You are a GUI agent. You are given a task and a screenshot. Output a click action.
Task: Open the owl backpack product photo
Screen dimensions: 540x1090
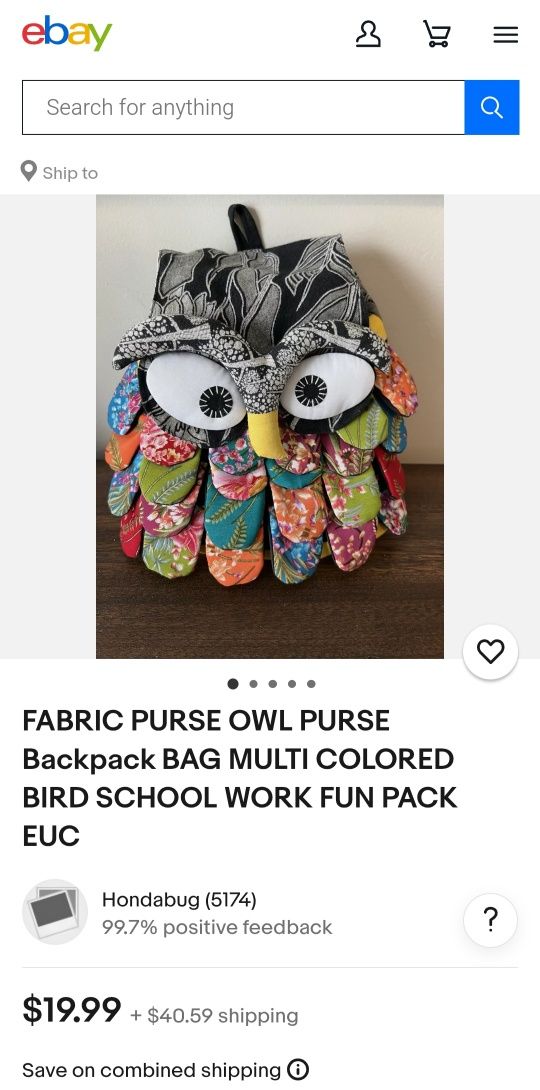pos(270,426)
